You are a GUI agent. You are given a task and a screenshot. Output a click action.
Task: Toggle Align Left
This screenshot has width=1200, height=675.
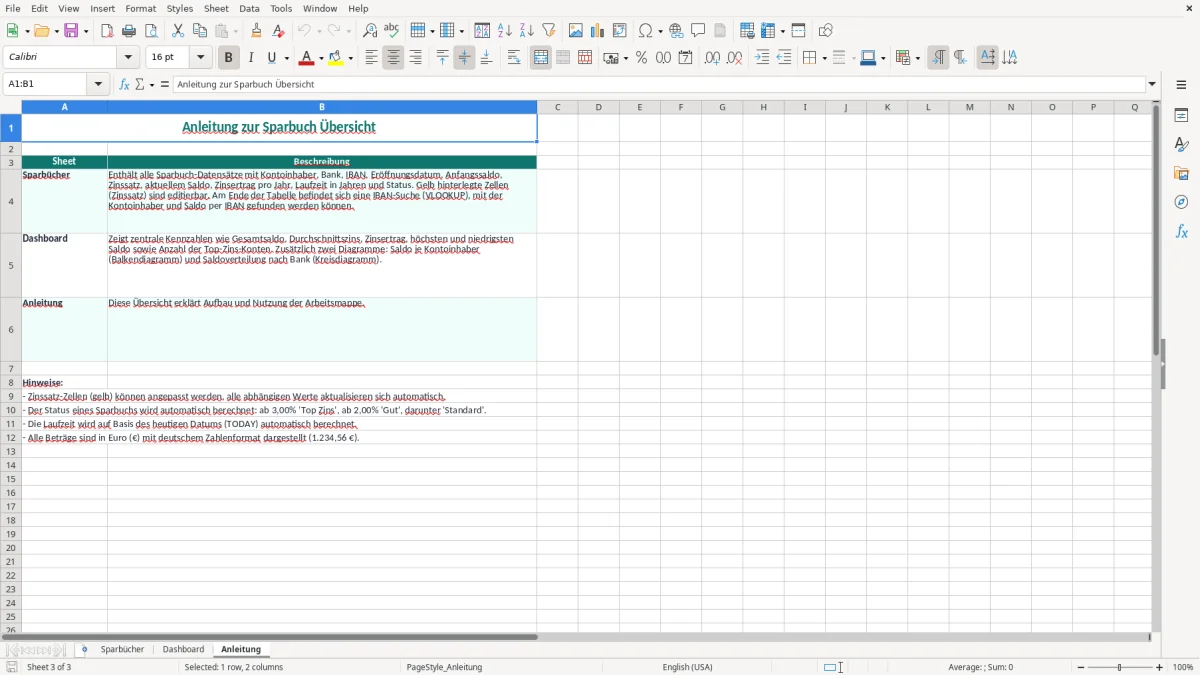pyautogui.click(x=371, y=58)
